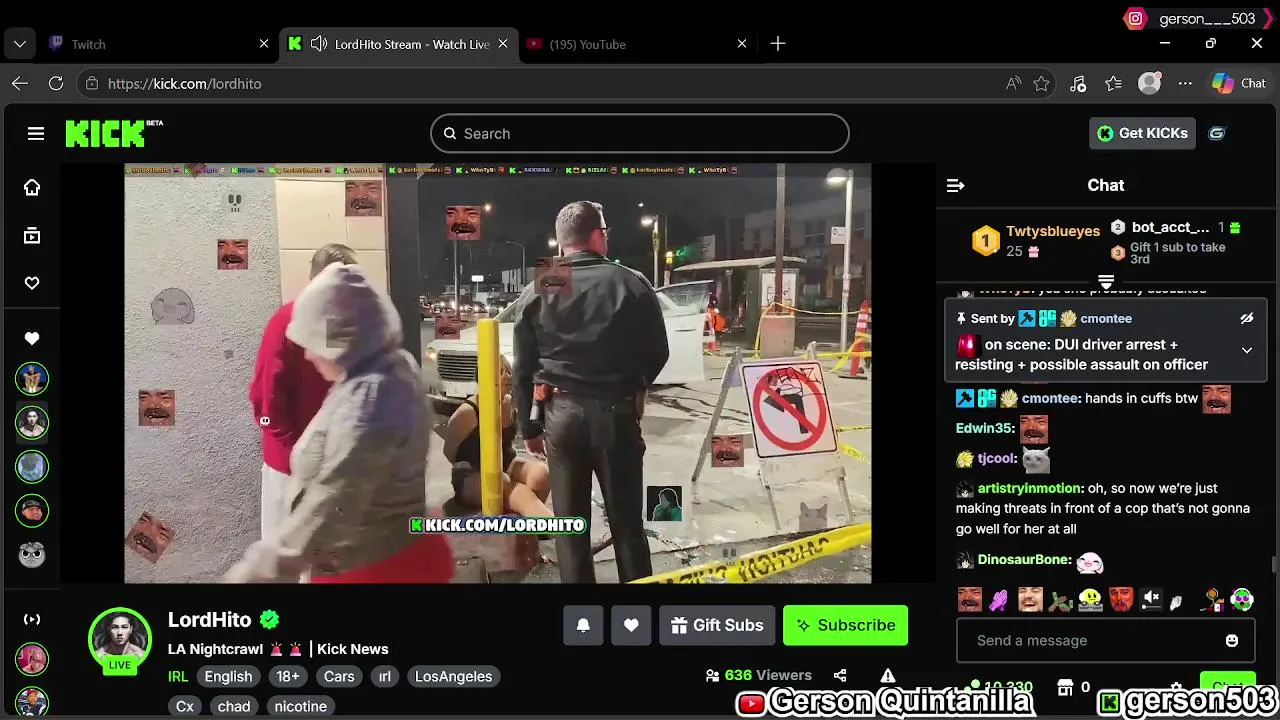Focus the Kick Search box
Viewport: 1280px width, 720px height.
640,133
